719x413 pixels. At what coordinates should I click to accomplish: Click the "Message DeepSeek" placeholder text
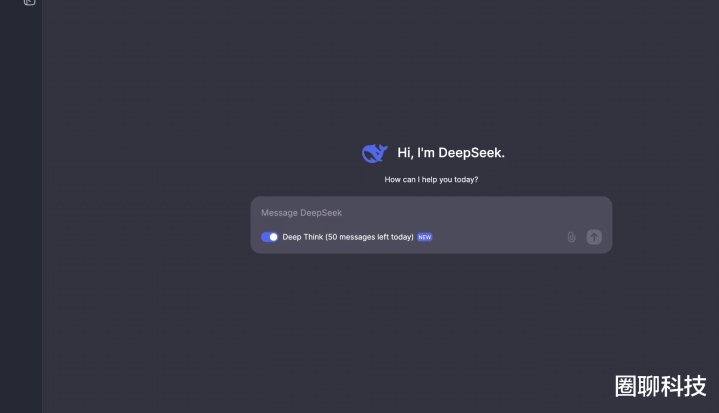tap(301, 213)
